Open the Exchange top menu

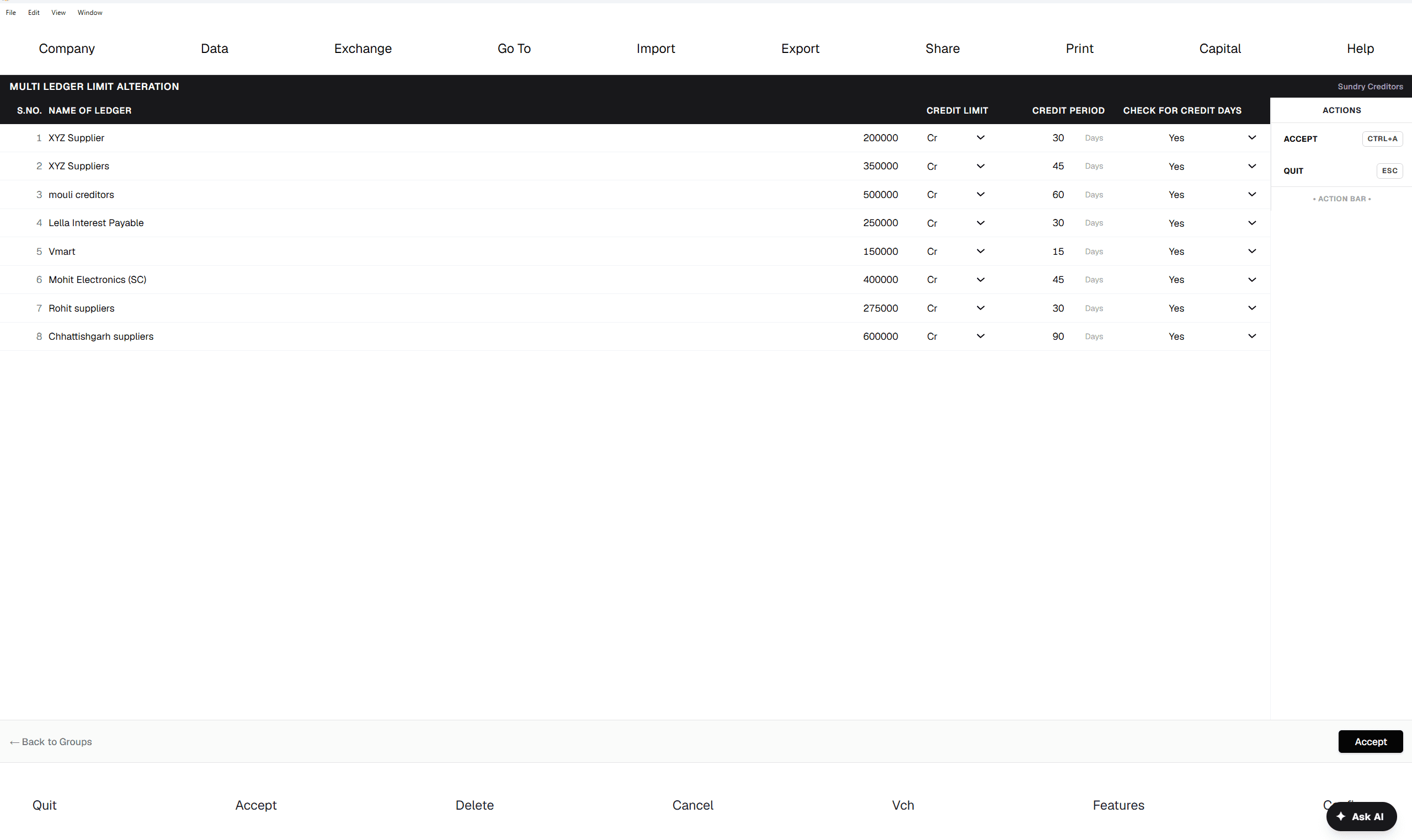pyautogui.click(x=363, y=49)
